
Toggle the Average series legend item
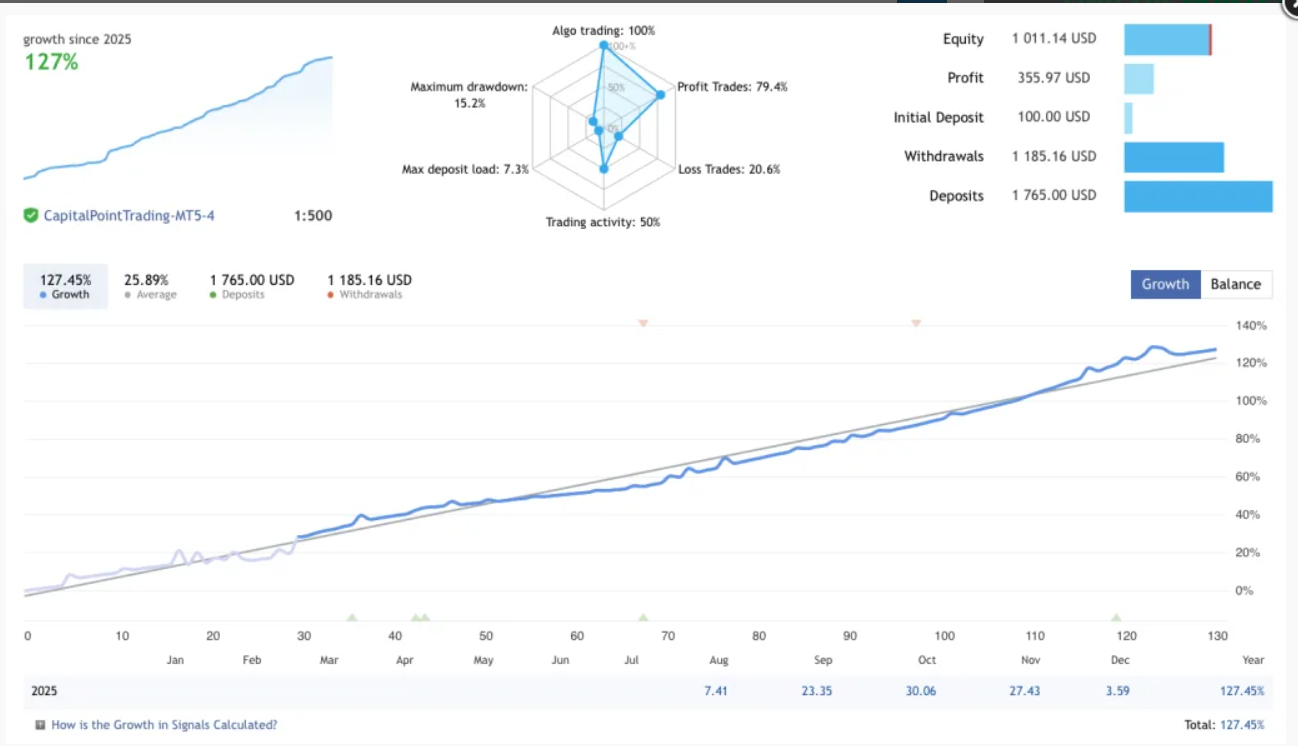click(x=146, y=287)
